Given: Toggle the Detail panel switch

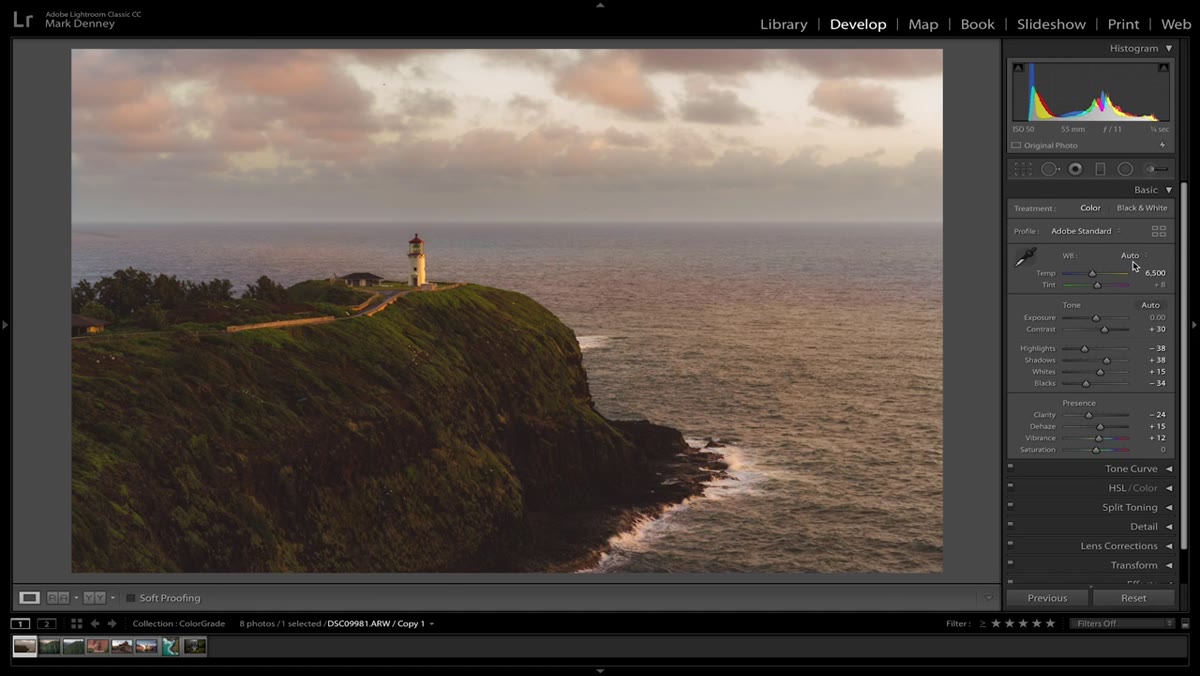Looking at the screenshot, I should tap(1011, 524).
